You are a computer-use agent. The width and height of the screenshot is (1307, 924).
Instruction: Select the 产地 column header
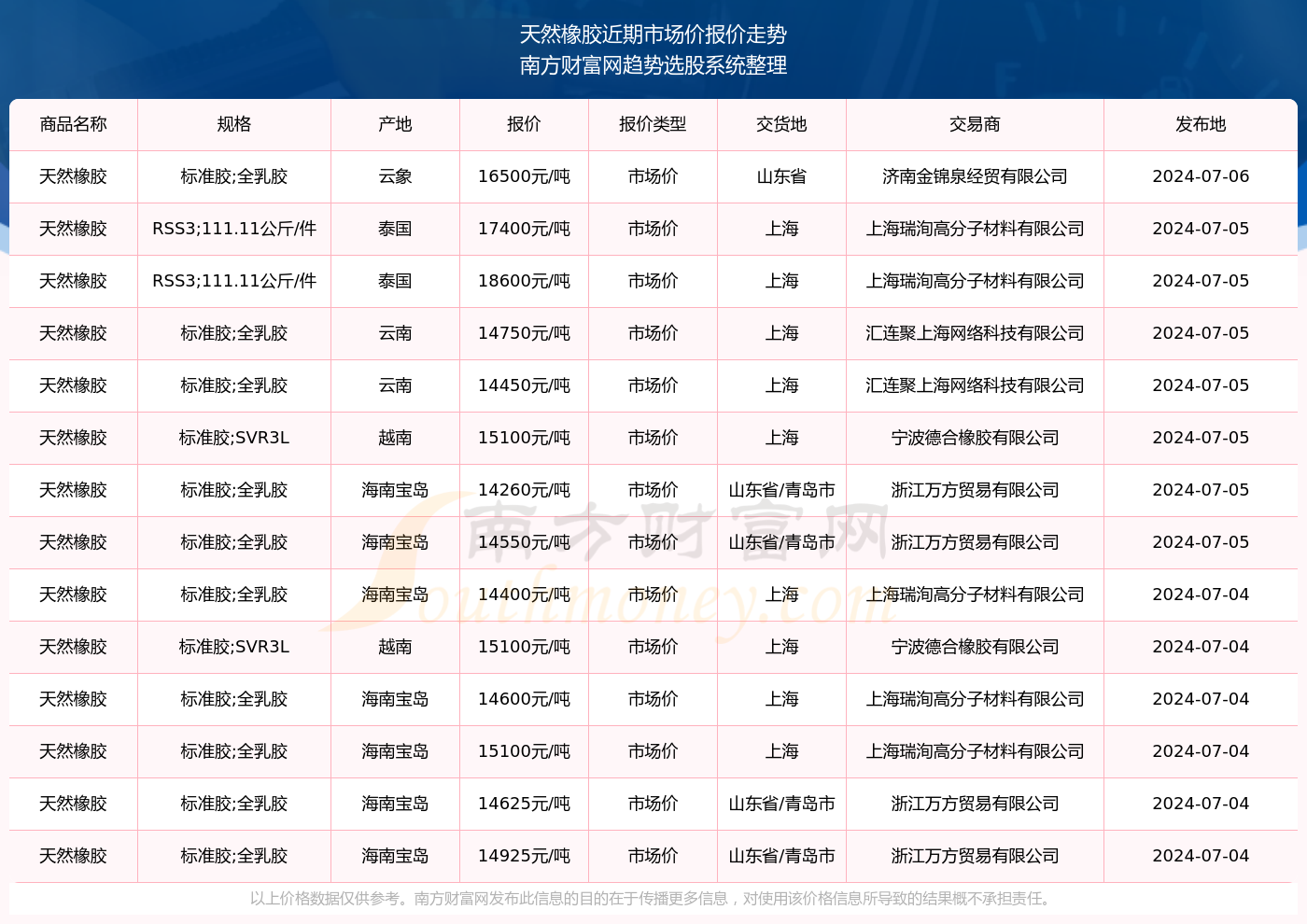396,124
